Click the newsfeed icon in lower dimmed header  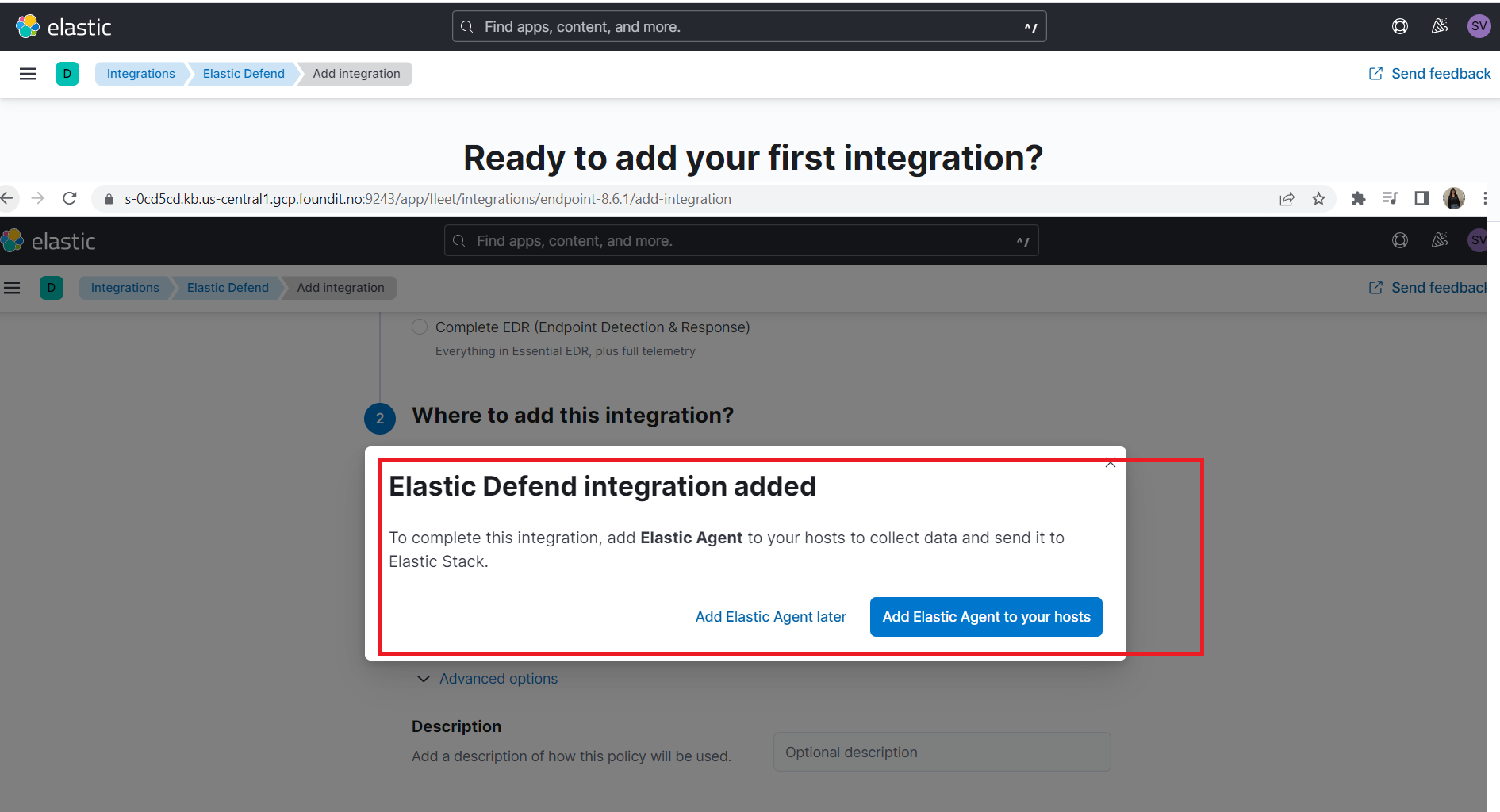(1440, 240)
